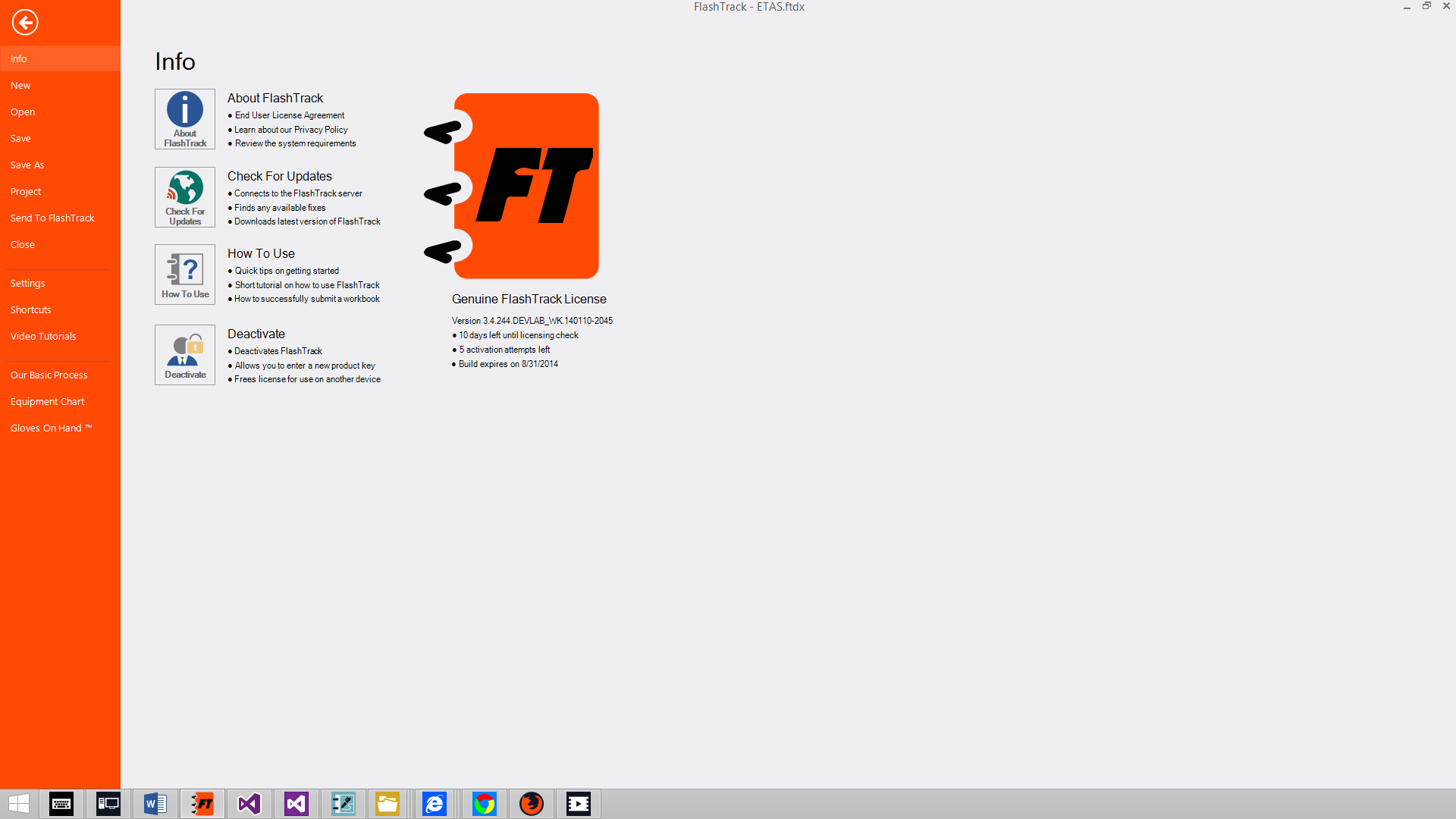Open the film strip video taskbar icon

579,804
